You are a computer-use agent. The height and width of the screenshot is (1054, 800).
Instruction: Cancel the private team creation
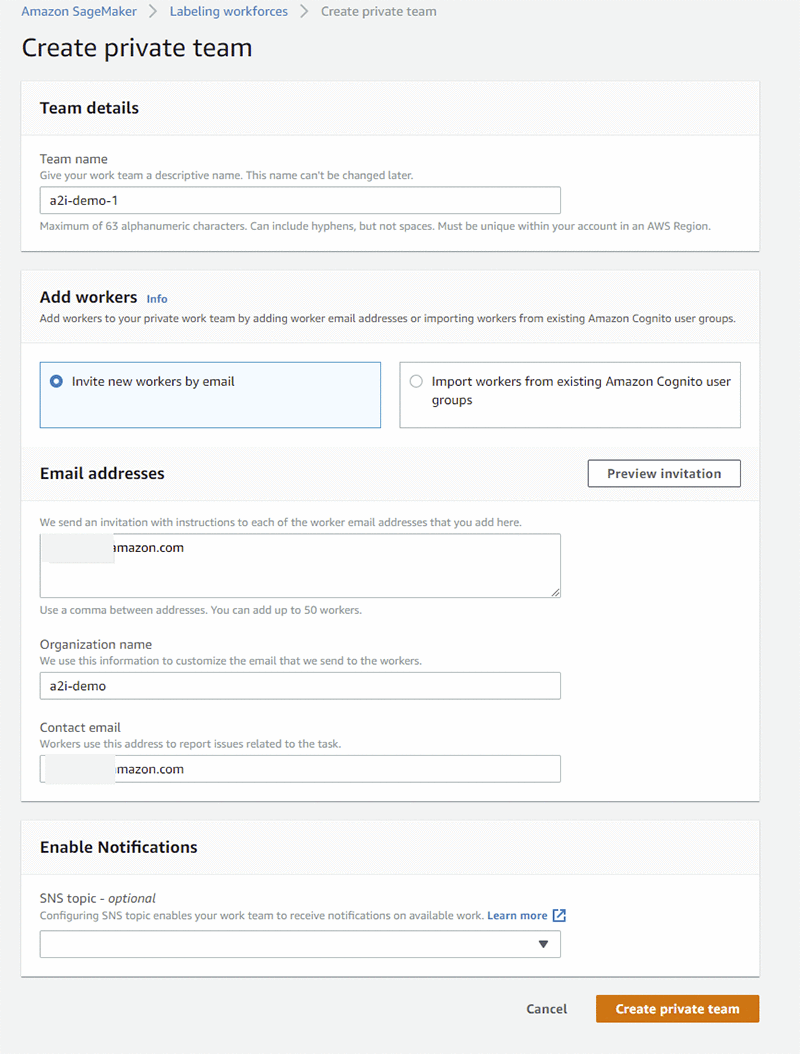point(546,1009)
